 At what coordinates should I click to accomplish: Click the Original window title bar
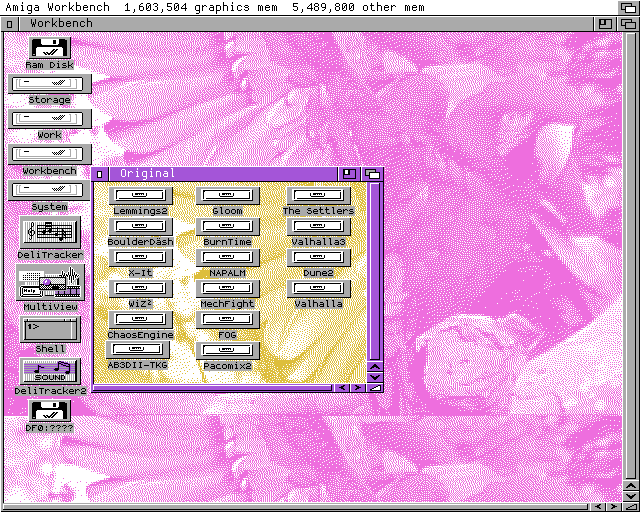[x=223, y=174]
